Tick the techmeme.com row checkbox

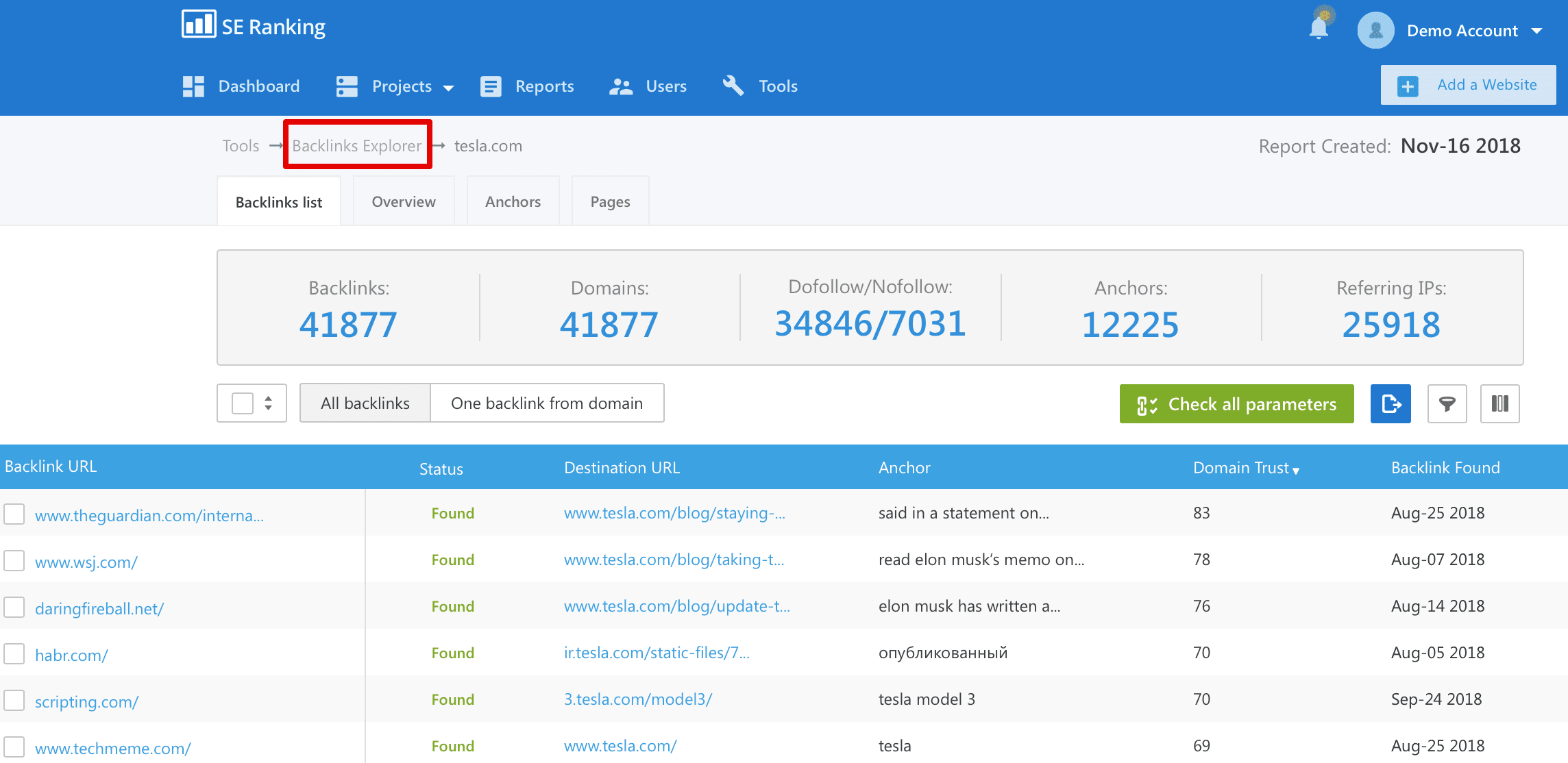(x=14, y=747)
